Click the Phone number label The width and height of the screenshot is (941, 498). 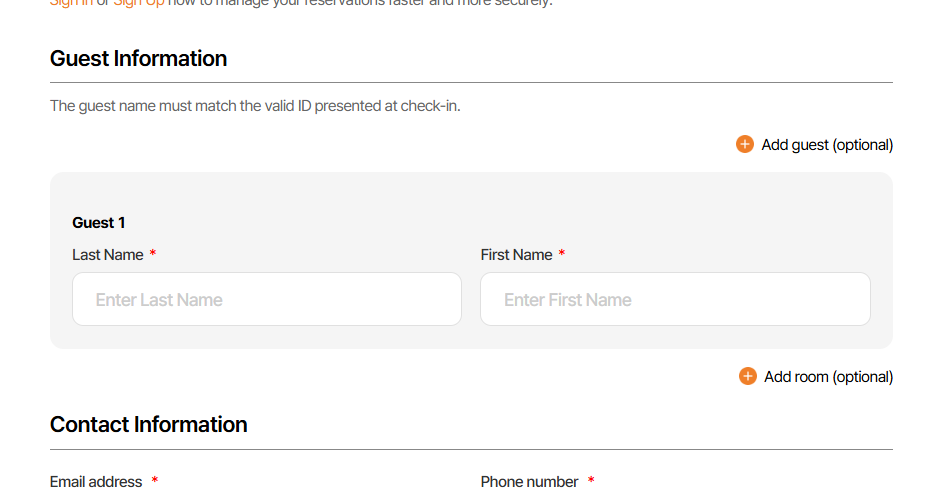point(529,482)
